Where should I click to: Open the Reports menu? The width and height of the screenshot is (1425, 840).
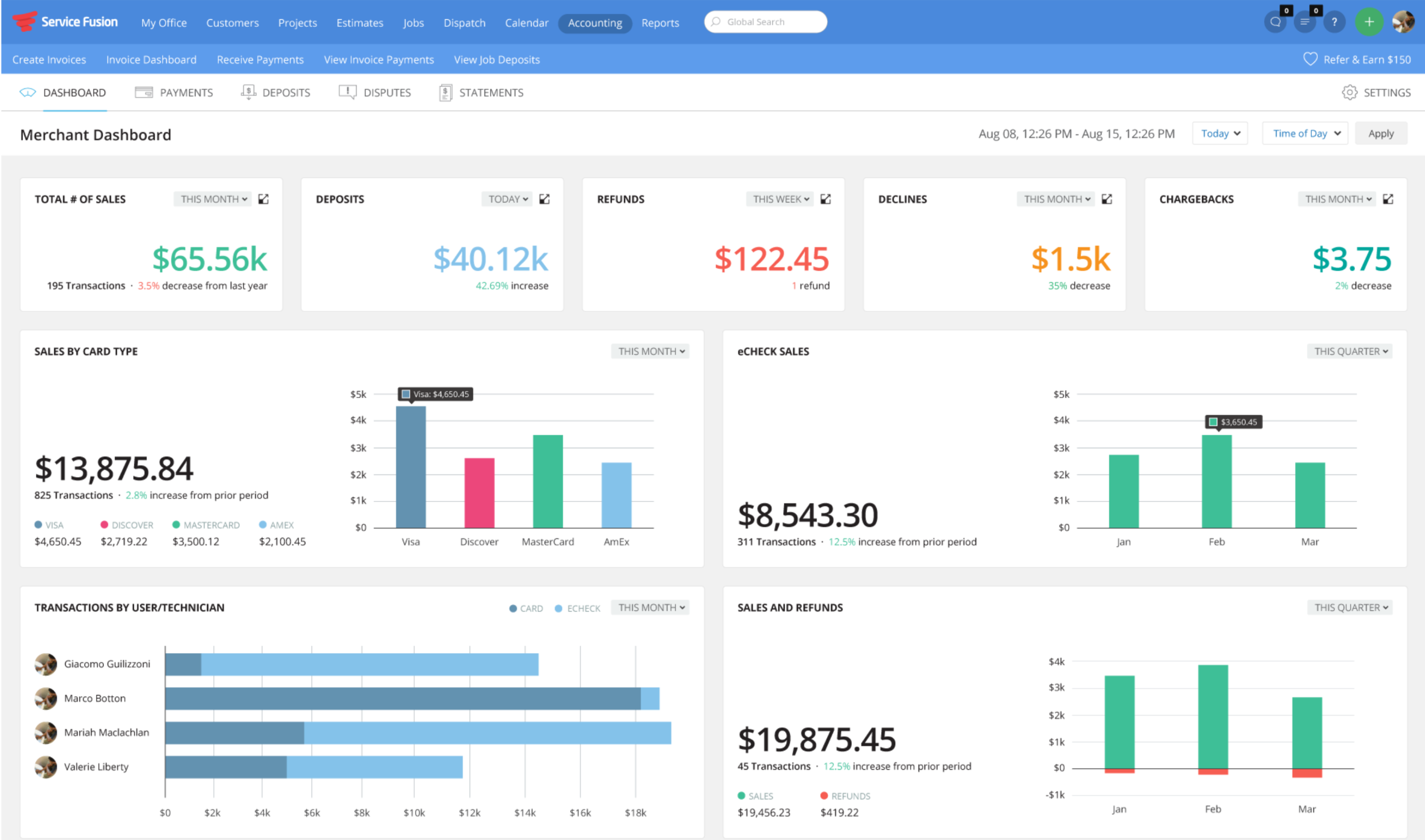[660, 23]
